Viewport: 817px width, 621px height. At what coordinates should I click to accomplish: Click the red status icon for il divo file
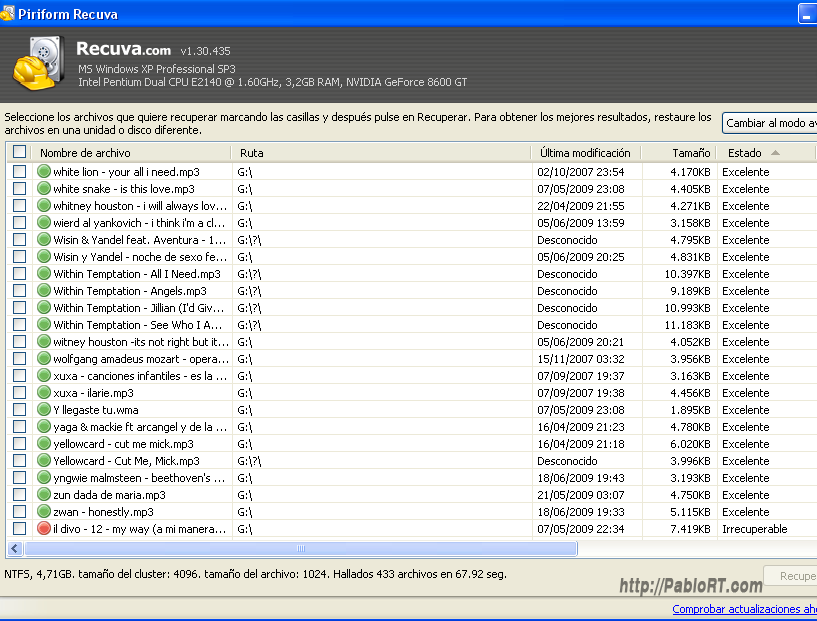pyautogui.click(x=44, y=529)
